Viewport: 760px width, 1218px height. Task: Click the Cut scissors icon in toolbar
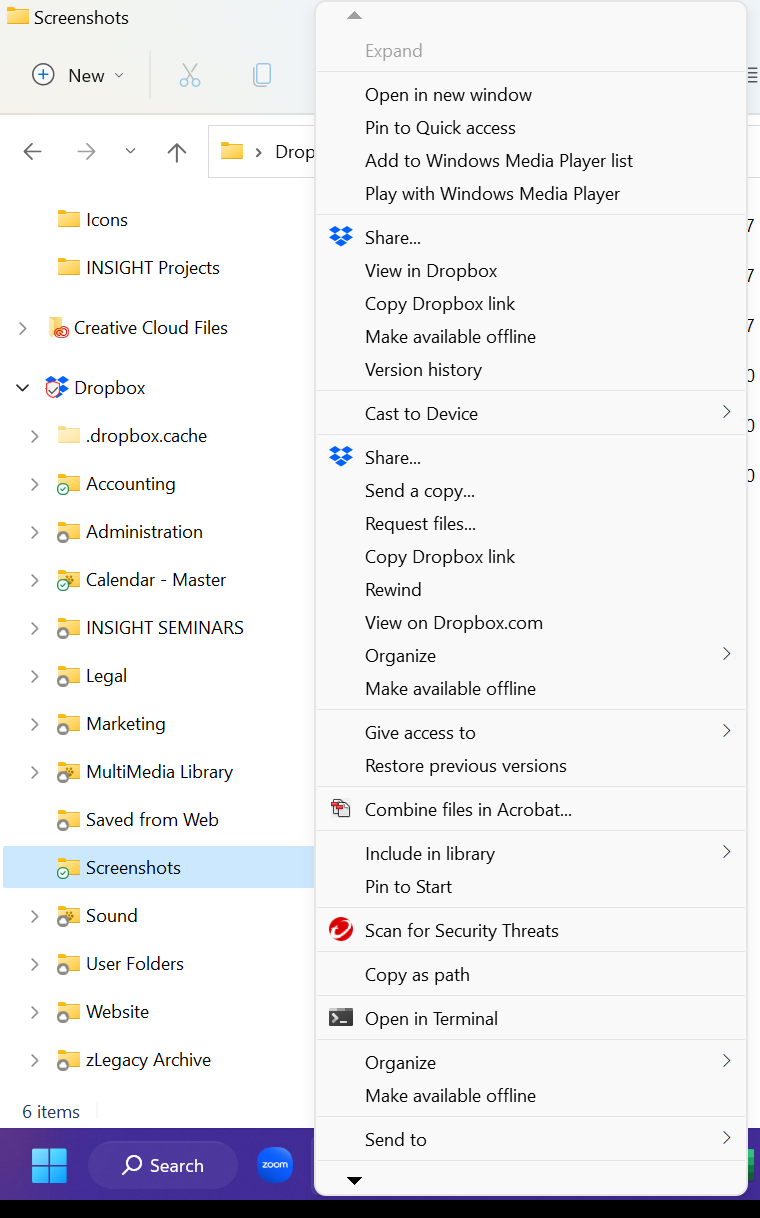pos(190,75)
